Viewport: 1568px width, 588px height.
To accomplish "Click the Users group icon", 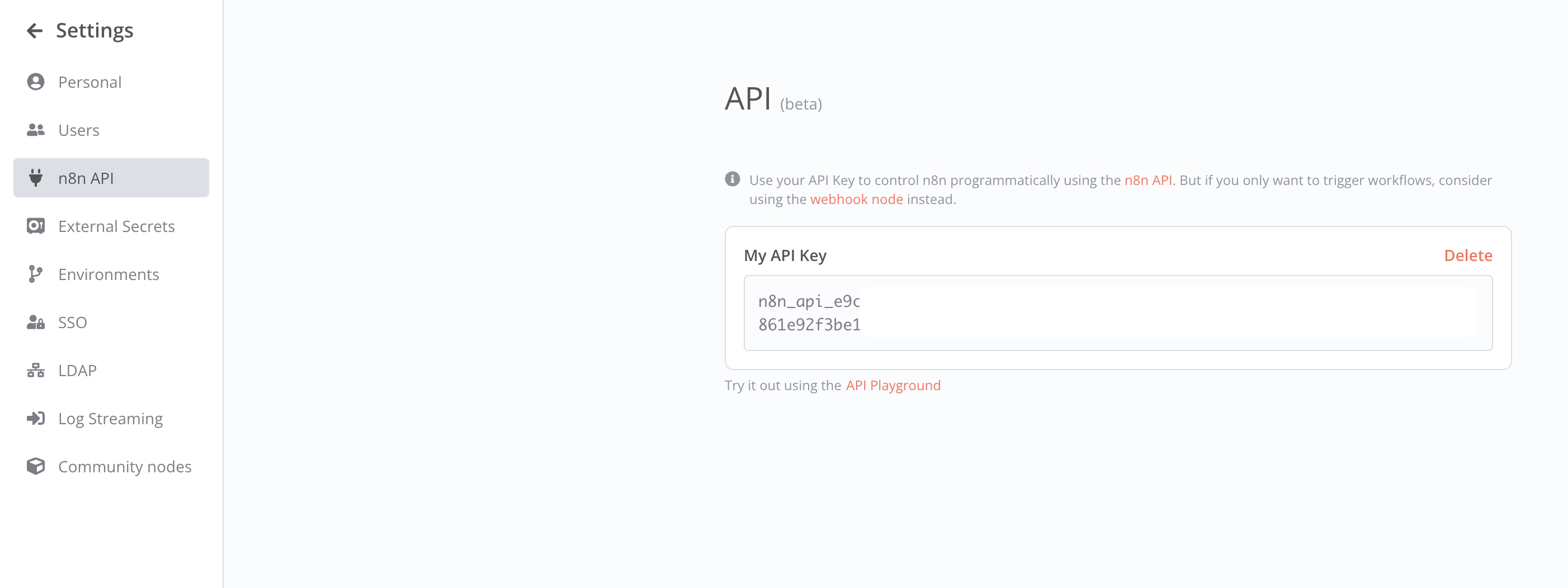I will (36, 130).
